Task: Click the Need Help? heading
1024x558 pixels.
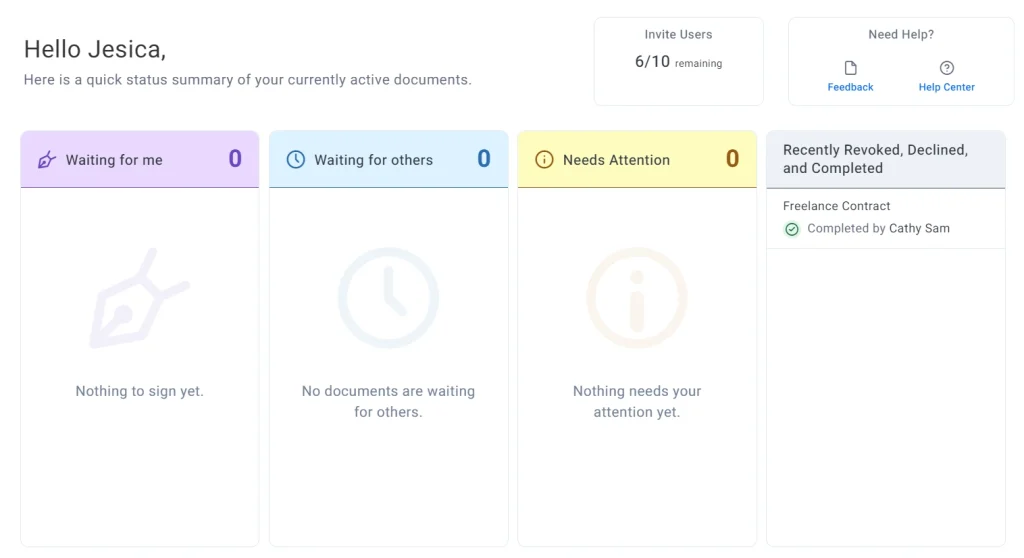Action: 901,35
